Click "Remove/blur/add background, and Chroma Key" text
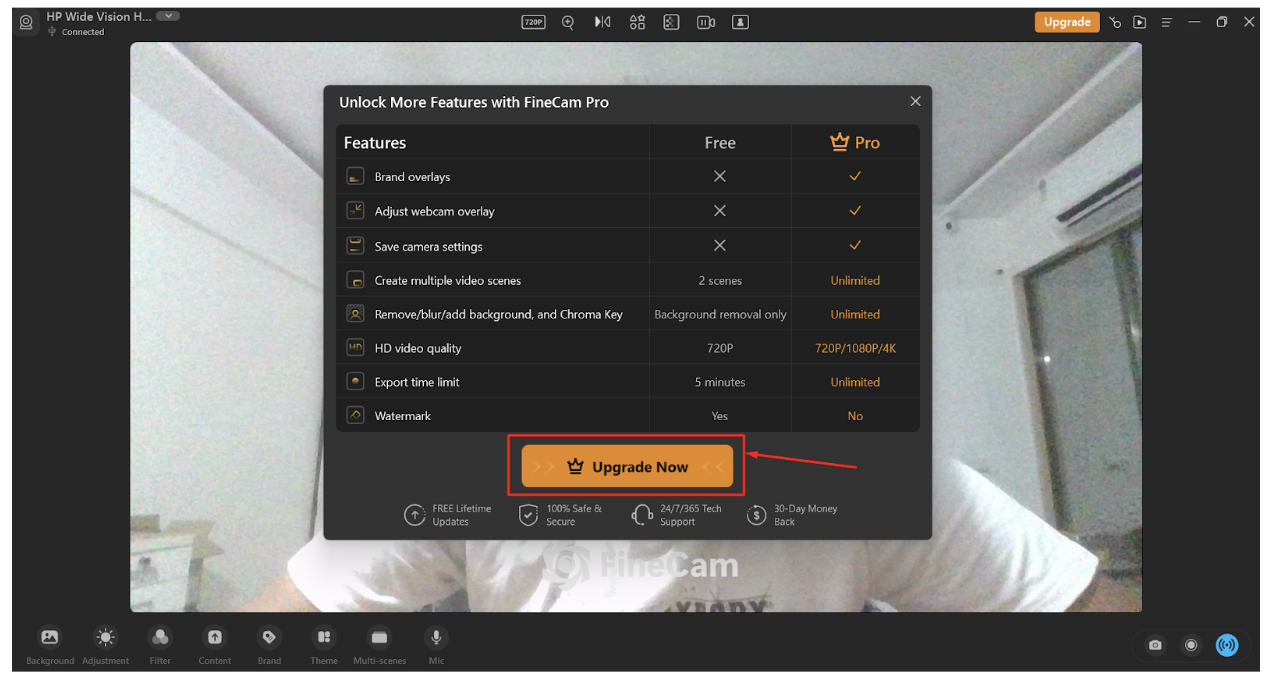The height and width of the screenshot is (682, 1268). point(498,314)
